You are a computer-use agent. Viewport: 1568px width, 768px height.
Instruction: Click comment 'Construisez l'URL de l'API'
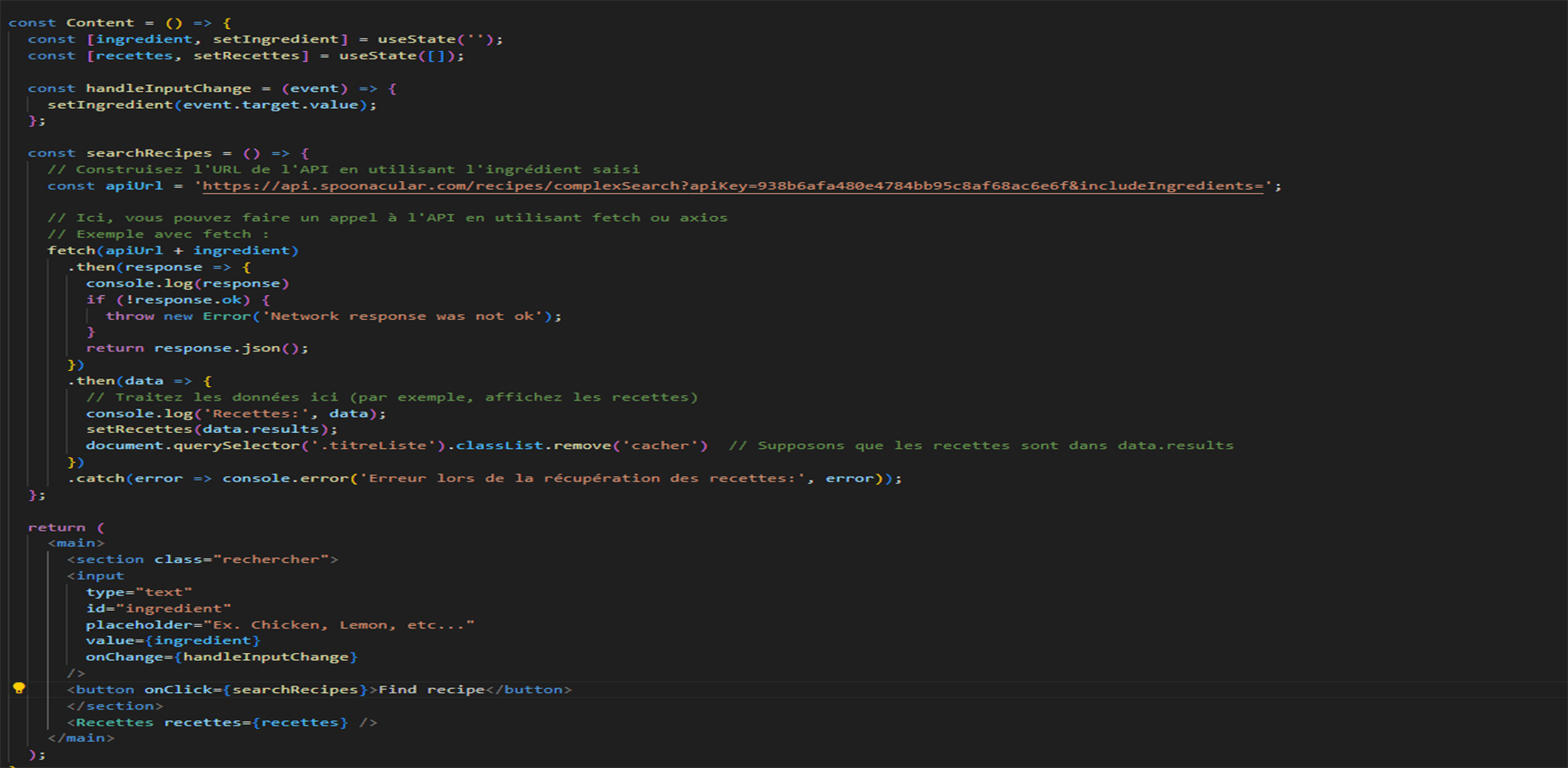pos(344,169)
